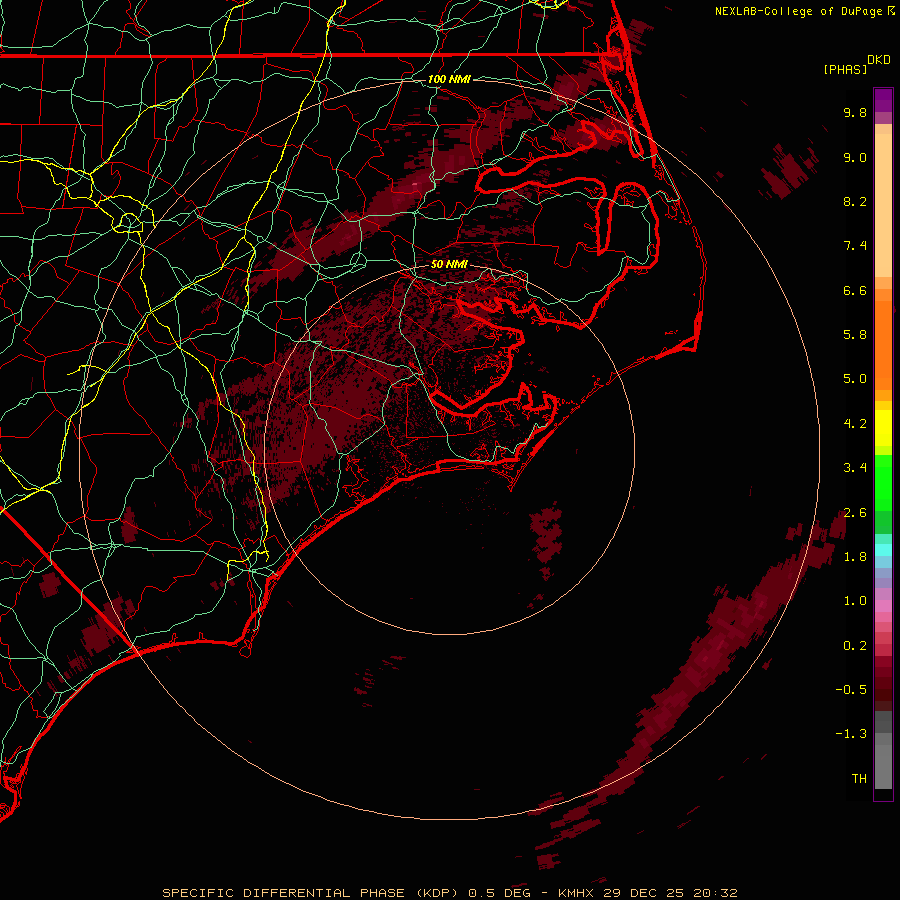This screenshot has height=900, width=900.
Task: Pick the purple top segment of color bar
Action: (x=883, y=100)
